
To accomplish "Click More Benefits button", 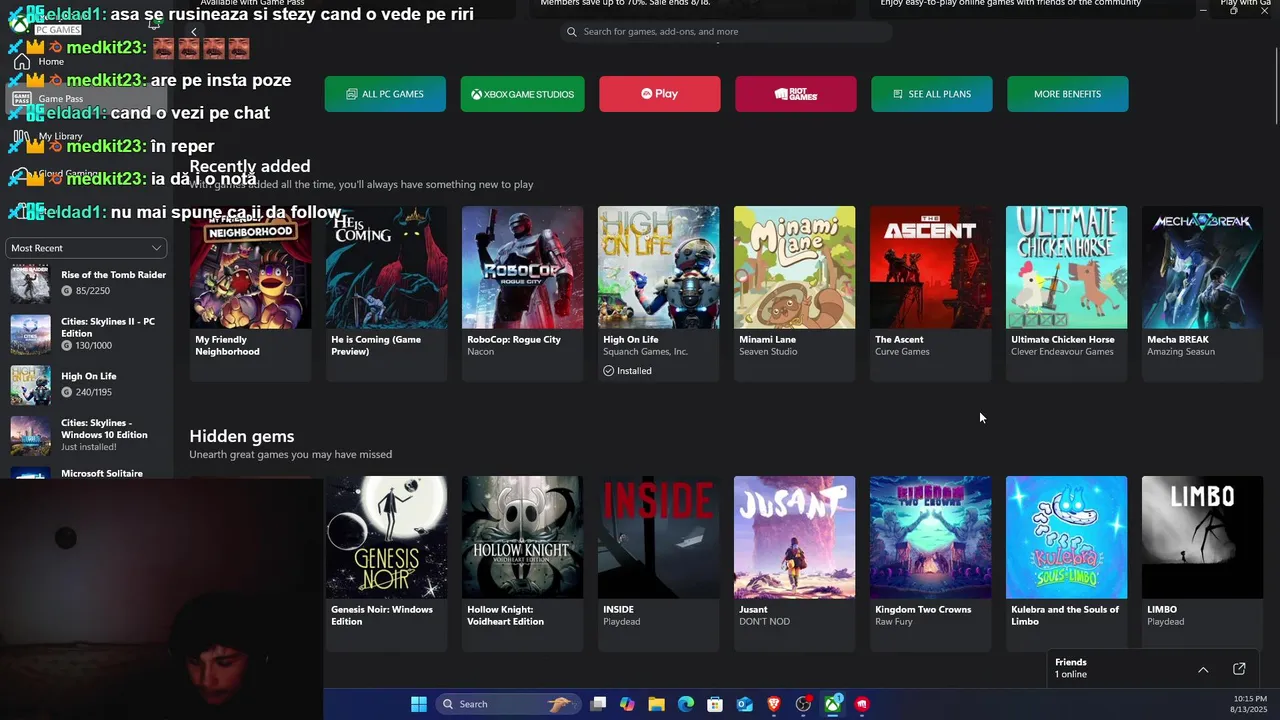I will click(x=1067, y=94).
